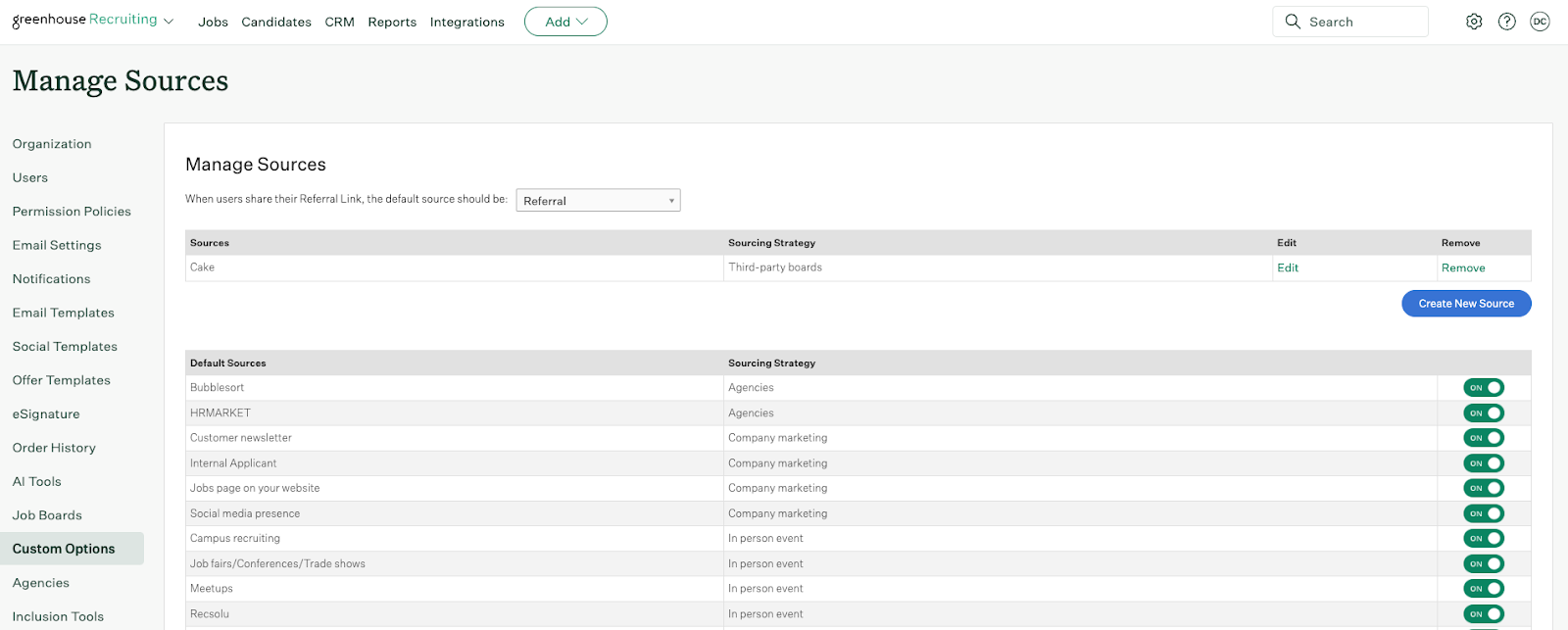The height and width of the screenshot is (630, 1568).
Task: Edit the Cake source
Action: pos(1288,267)
